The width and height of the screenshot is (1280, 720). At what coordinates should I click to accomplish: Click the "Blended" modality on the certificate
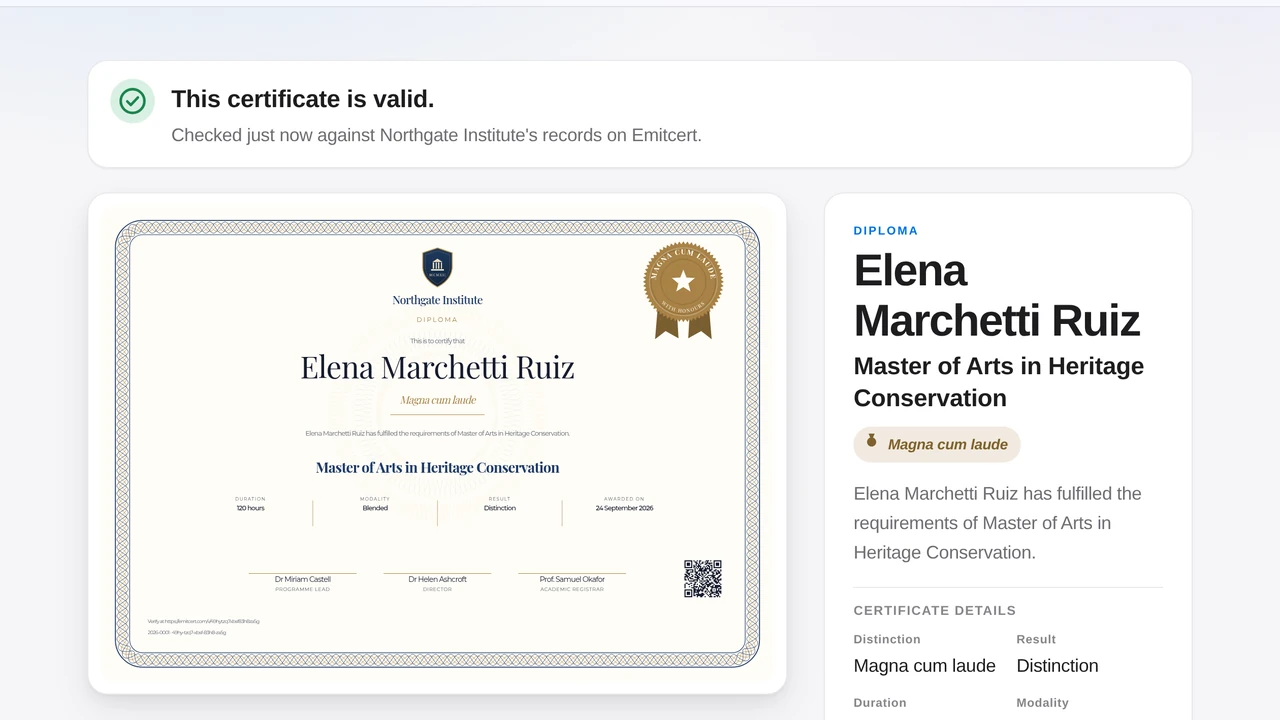click(375, 508)
